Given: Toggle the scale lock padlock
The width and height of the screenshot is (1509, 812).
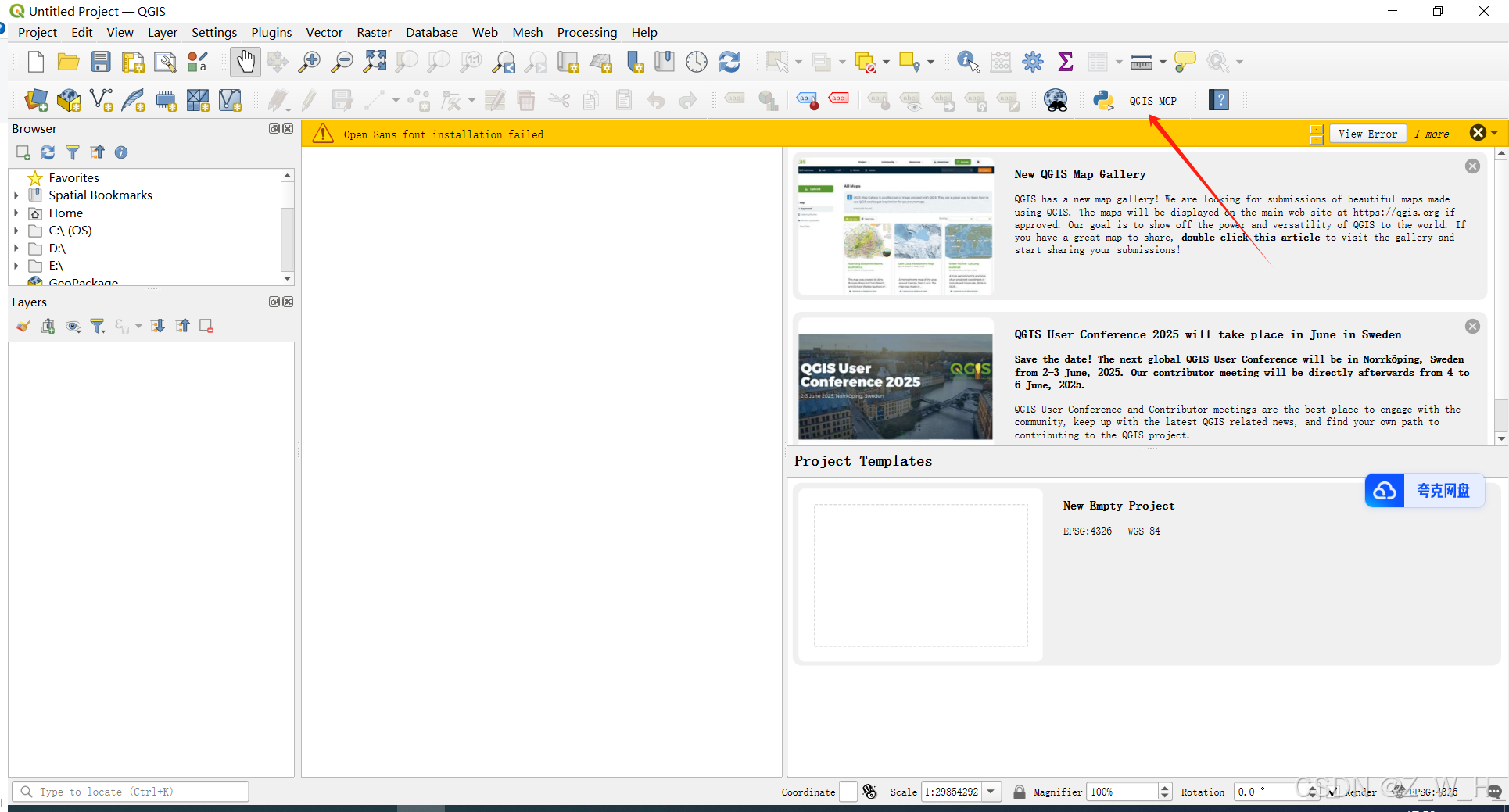Looking at the screenshot, I should pos(1020,792).
